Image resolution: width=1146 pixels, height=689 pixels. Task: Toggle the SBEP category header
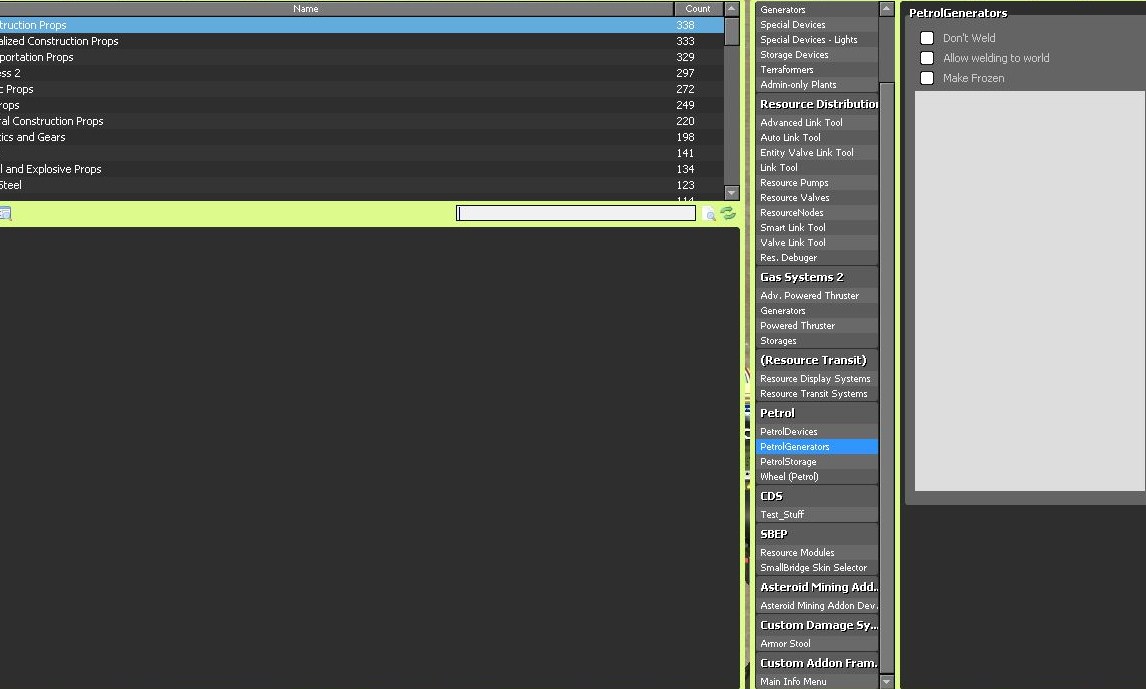[816, 534]
